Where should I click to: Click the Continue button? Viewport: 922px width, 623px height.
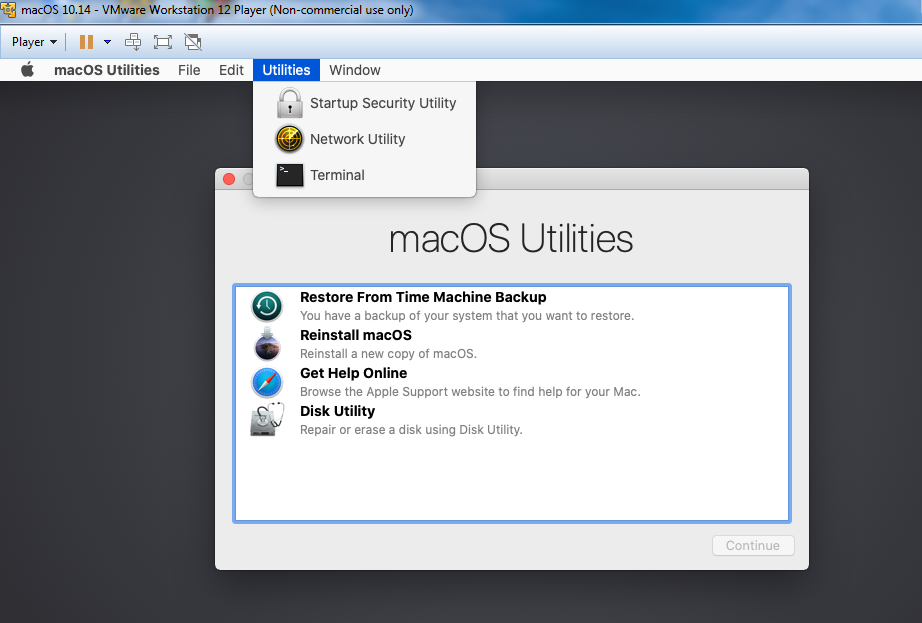coord(753,545)
